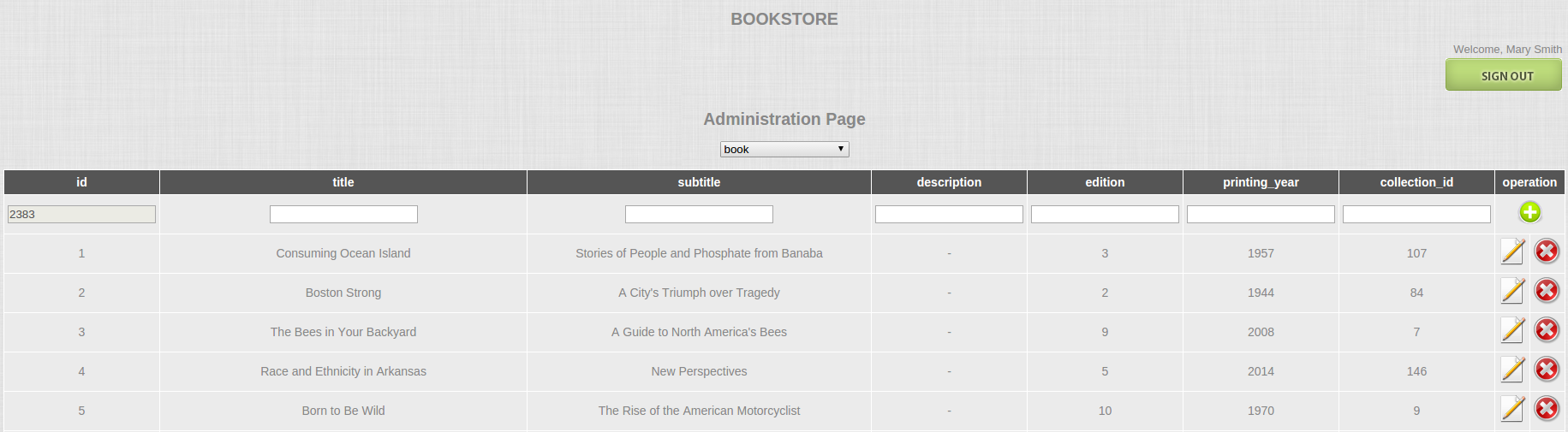The image size is (1568, 432).
Task: Click the Administration Page heading
Action: tap(784, 119)
